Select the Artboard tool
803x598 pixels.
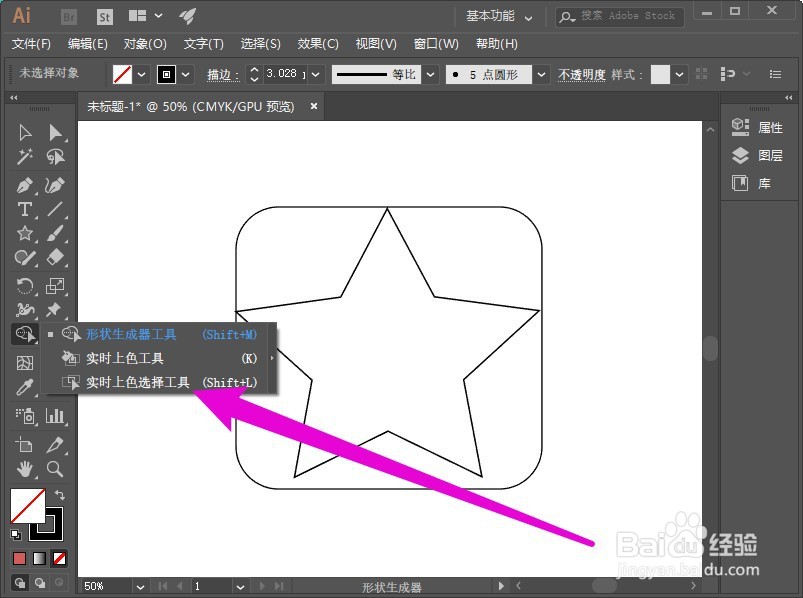point(25,444)
